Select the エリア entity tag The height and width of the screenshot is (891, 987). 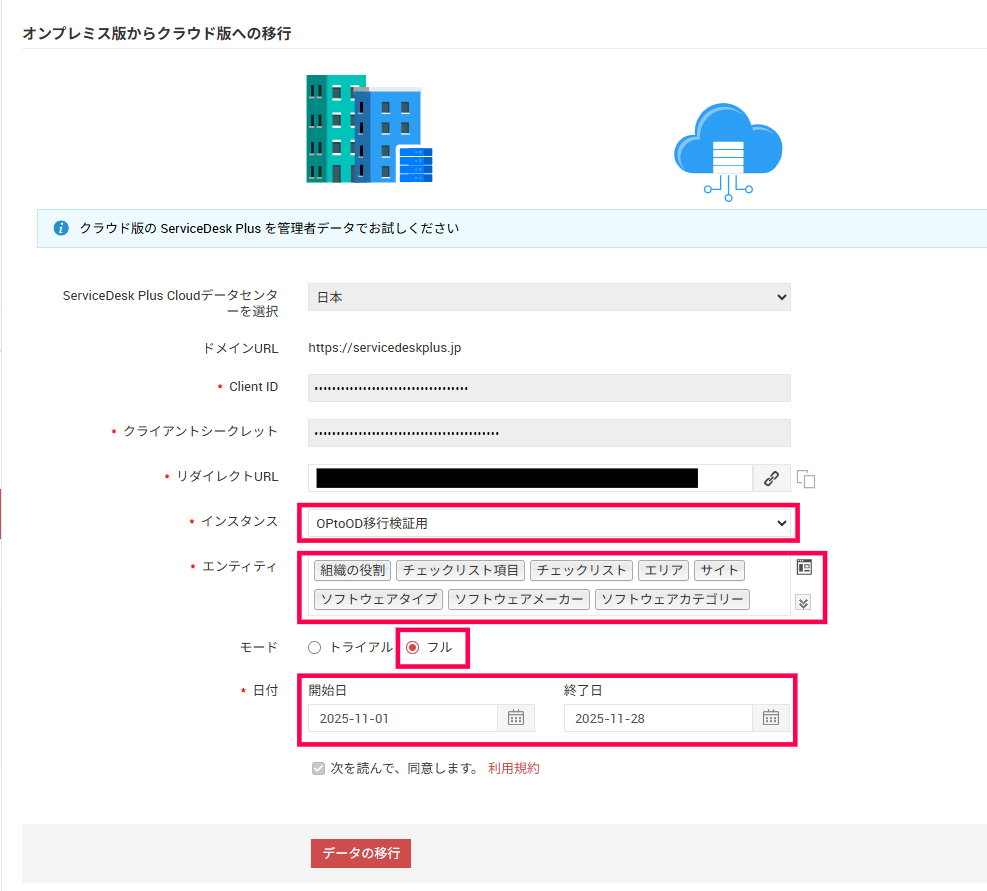click(x=663, y=570)
